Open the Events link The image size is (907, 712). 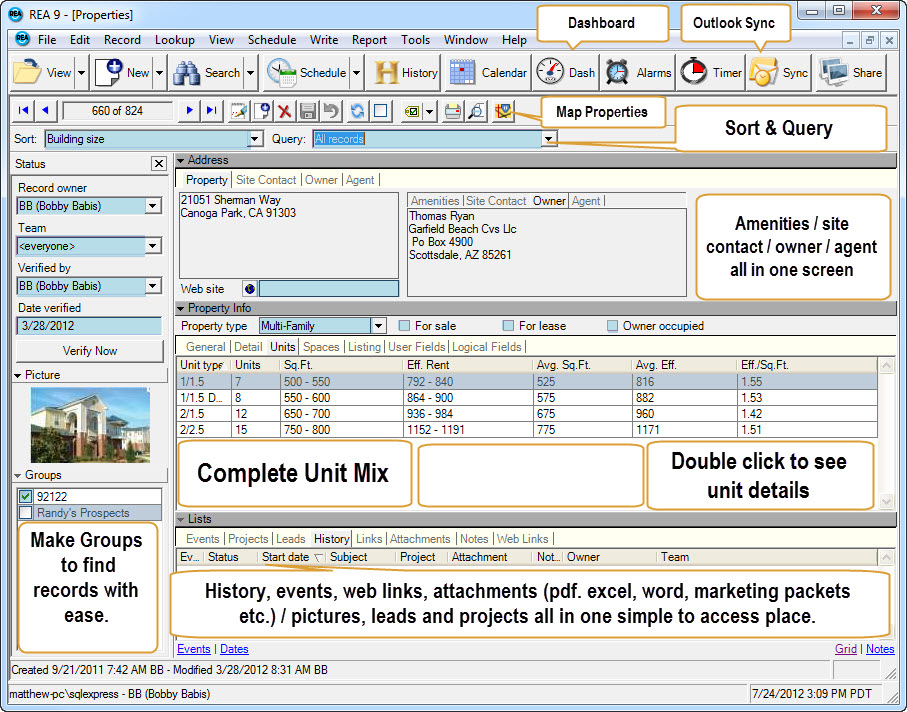click(x=194, y=649)
